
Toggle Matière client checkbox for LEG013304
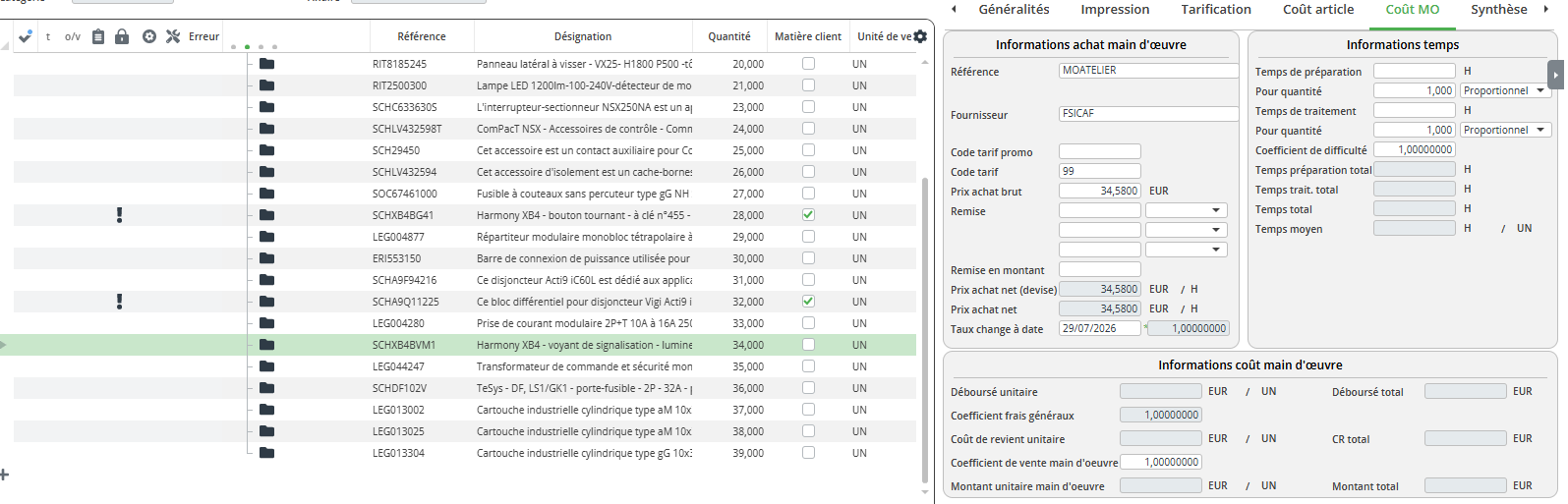point(808,453)
